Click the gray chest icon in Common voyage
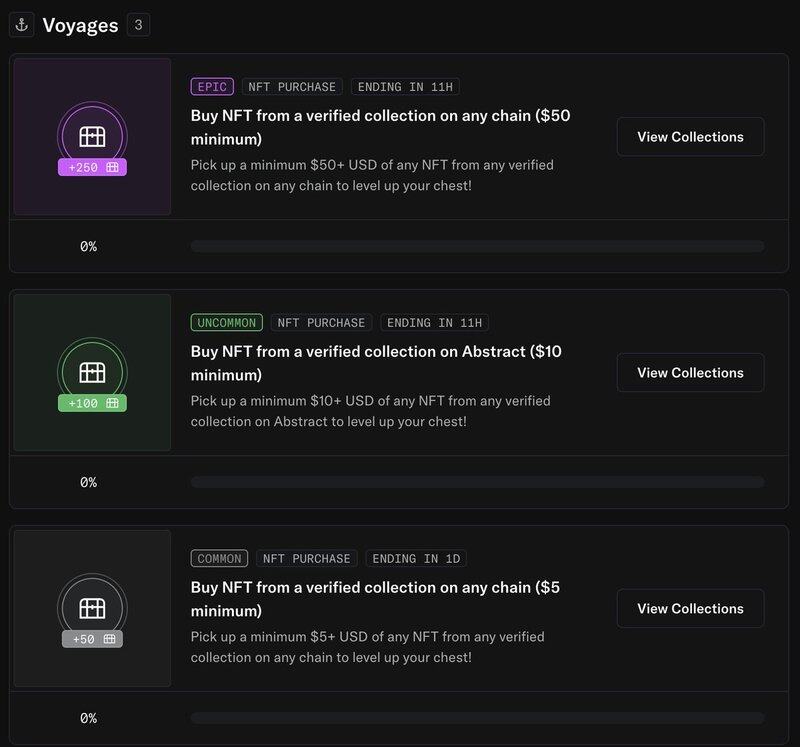This screenshot has width=800, height=747. coord(92,608)
